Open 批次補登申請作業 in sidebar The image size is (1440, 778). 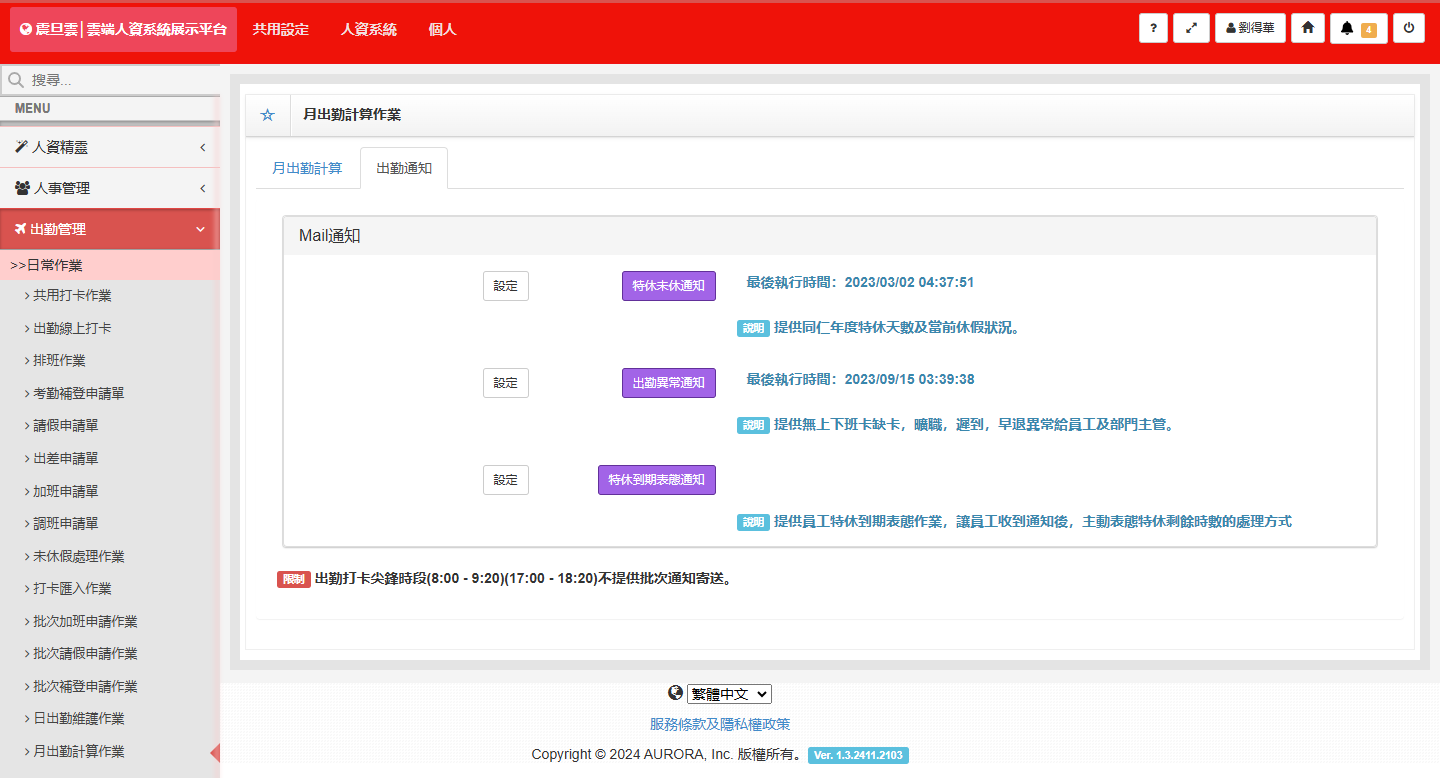85,687
